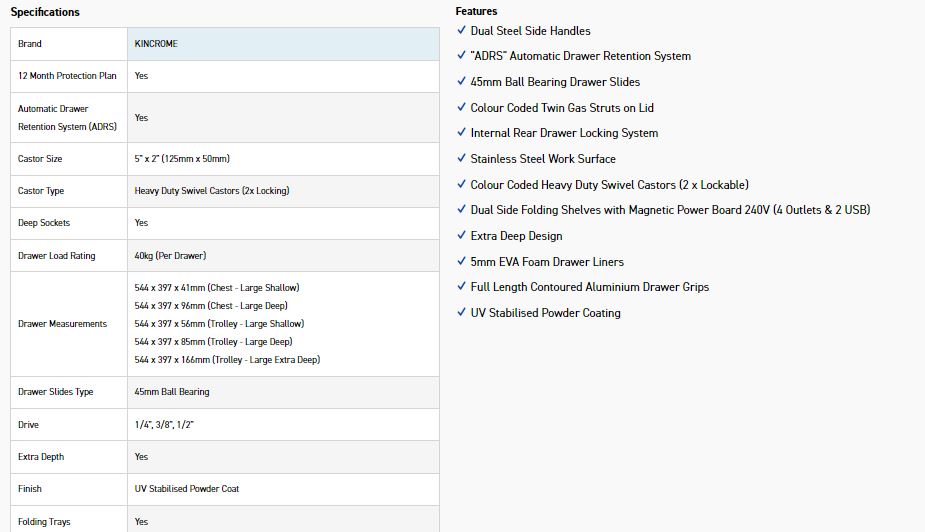Click the Specifications heading

[45, 12]
